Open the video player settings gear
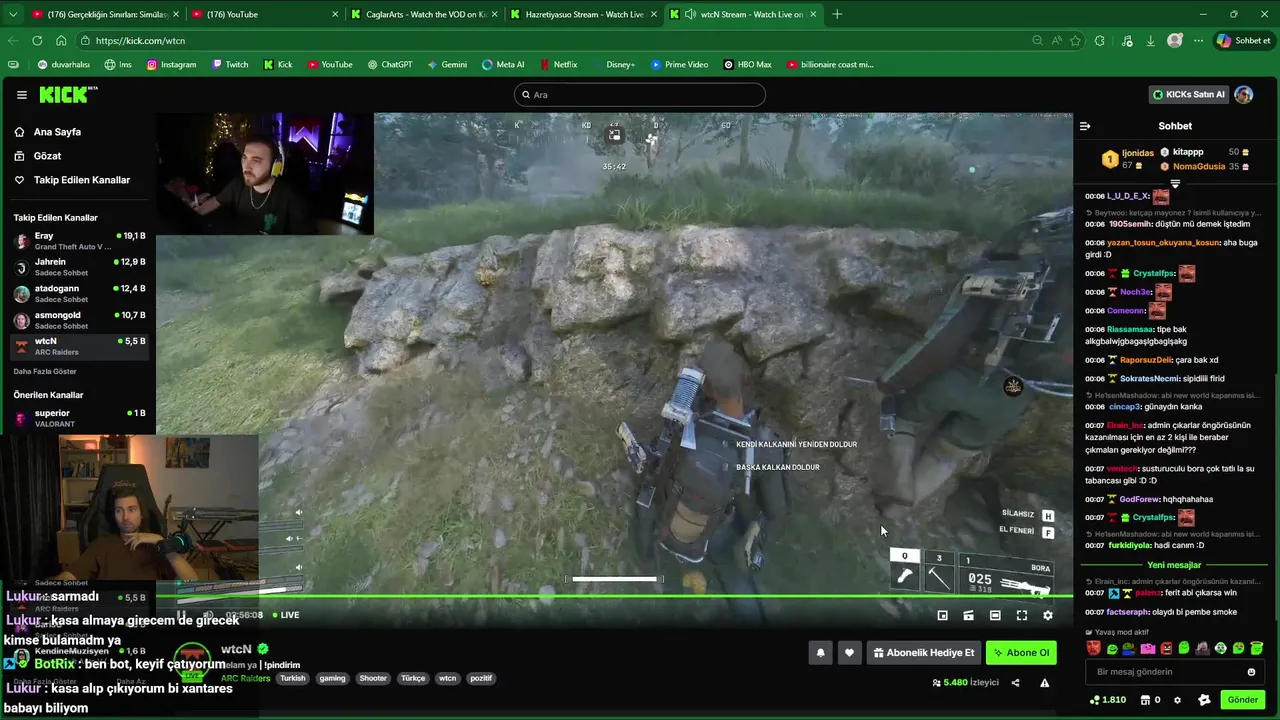Viewport: 1280px width, 720px height. point(1047,616)
